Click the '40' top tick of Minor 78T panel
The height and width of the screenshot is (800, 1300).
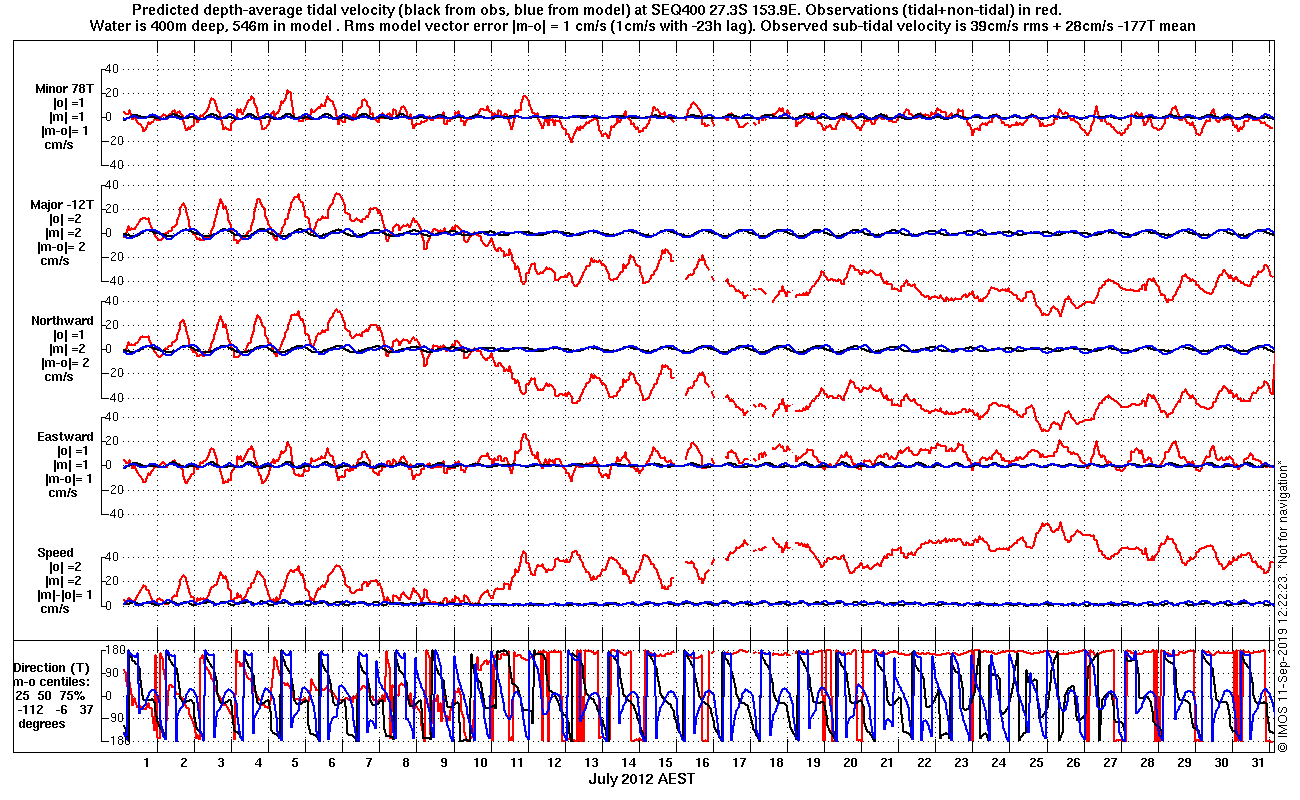click(x=113, y=69)
